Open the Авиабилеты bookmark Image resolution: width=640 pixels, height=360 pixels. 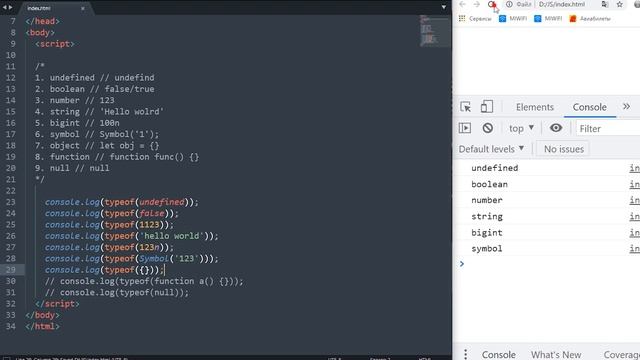pyautogui.click(x=590, y=18)
